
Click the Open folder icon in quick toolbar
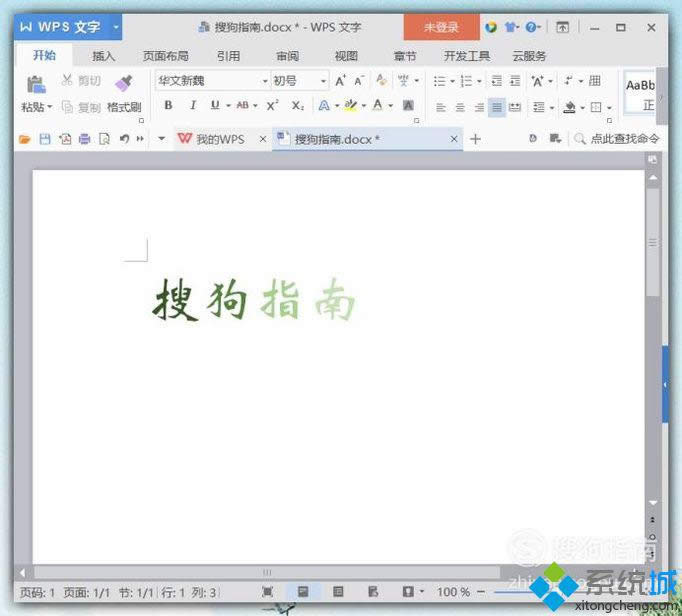click(x=25, y=139)
